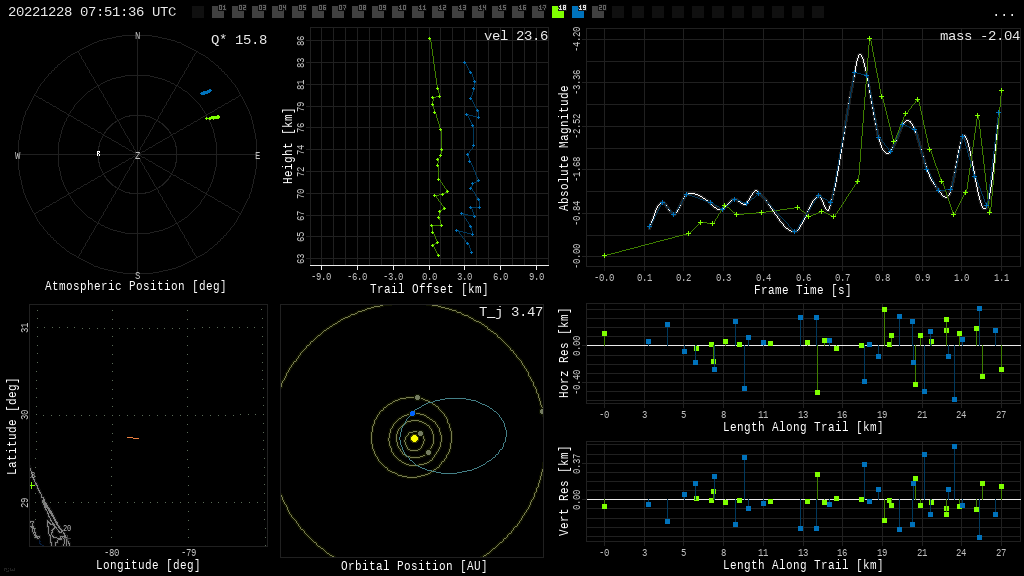Screen dimensions: 1024x576
Task: Select the station 10 square
Action: (398, 12)
